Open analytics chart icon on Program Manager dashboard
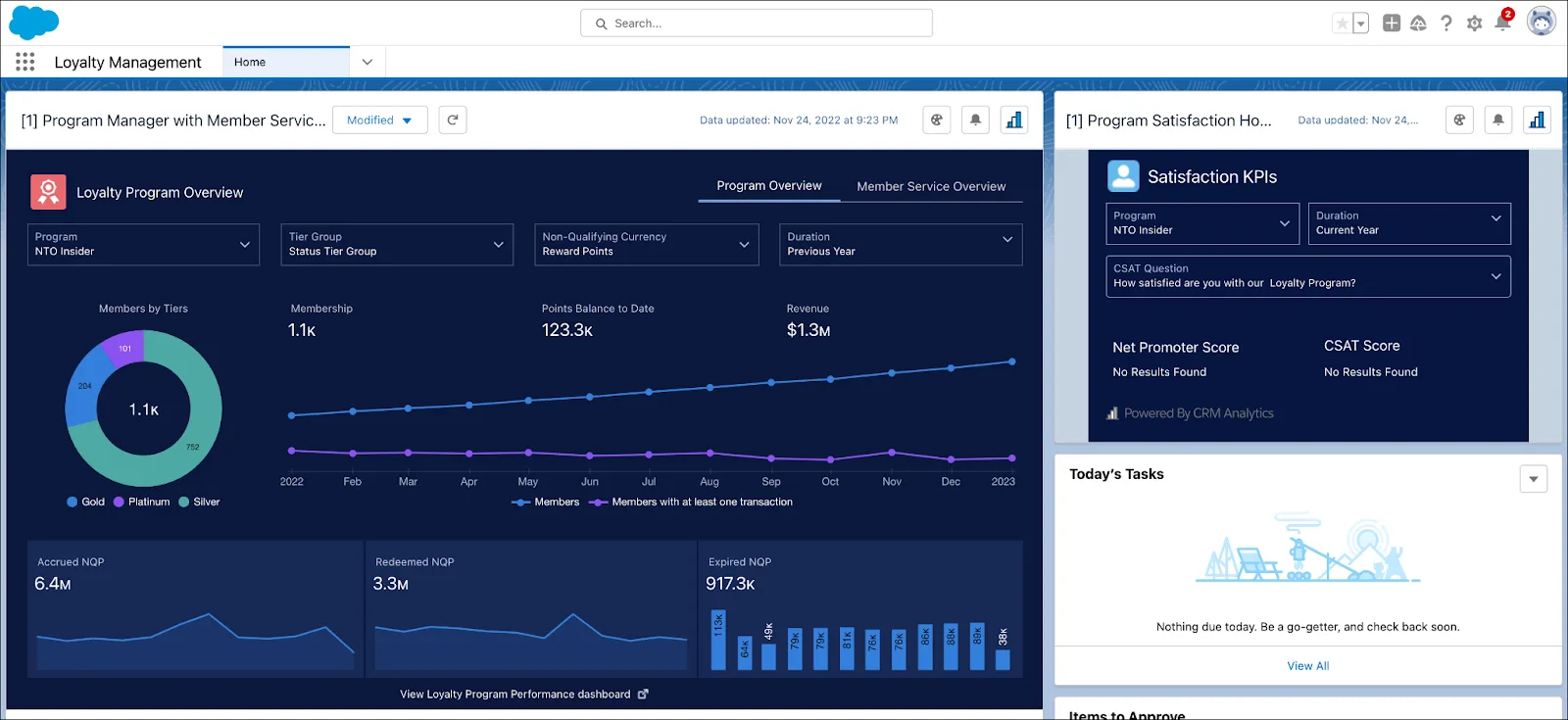 tap(1014, 120)
